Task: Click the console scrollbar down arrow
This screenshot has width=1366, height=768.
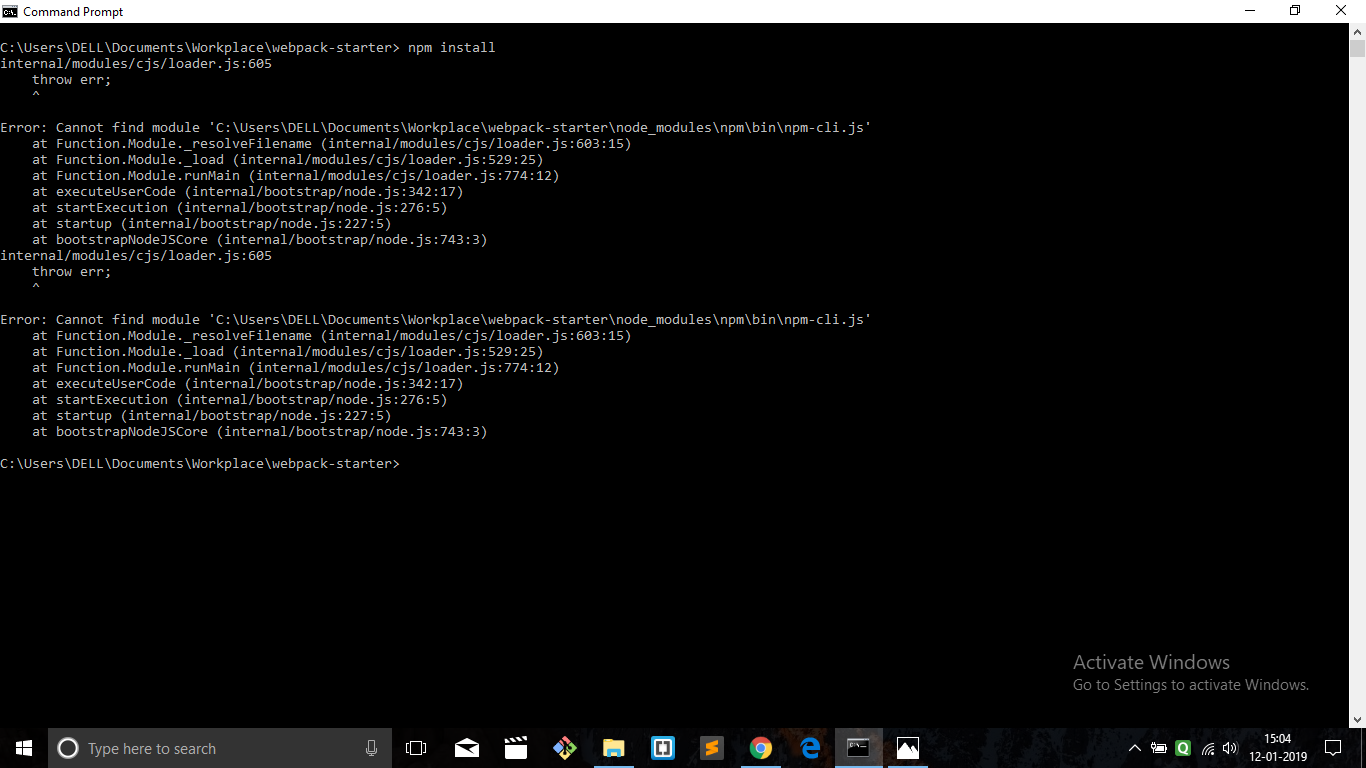Action: click(1357, 719)
